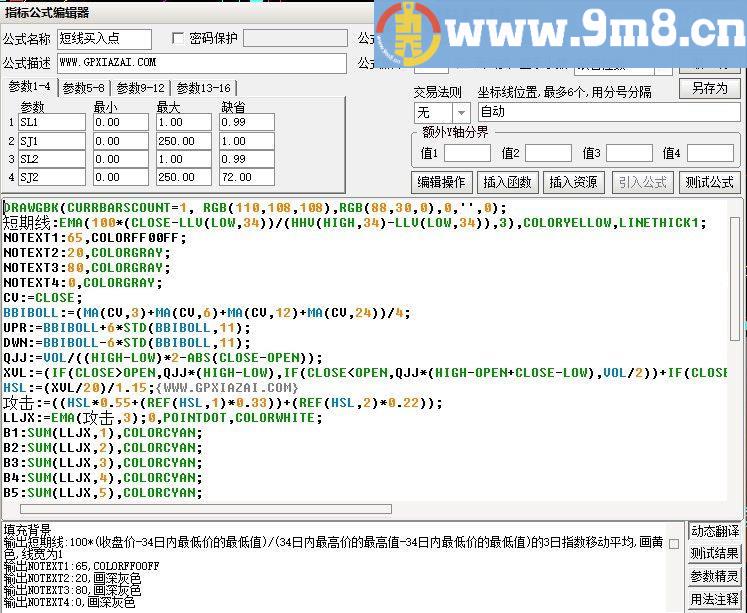This screenshot has height=613, width=747.
Task: Click the SL1 parameter name field
Action: click(x=52, y=122)
